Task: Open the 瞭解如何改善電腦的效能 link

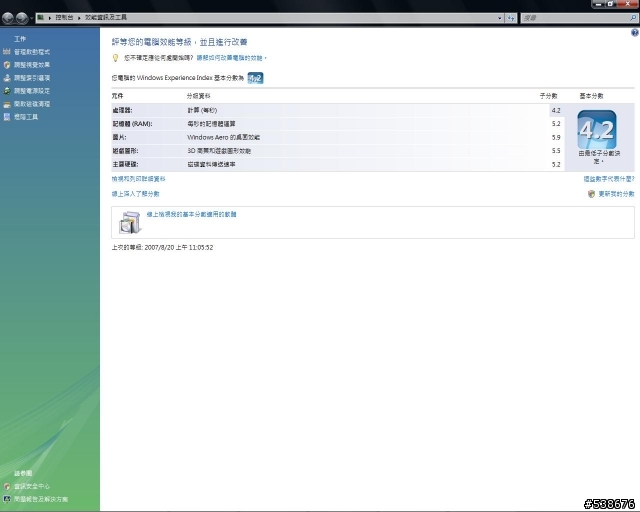Action: [231, 58]
